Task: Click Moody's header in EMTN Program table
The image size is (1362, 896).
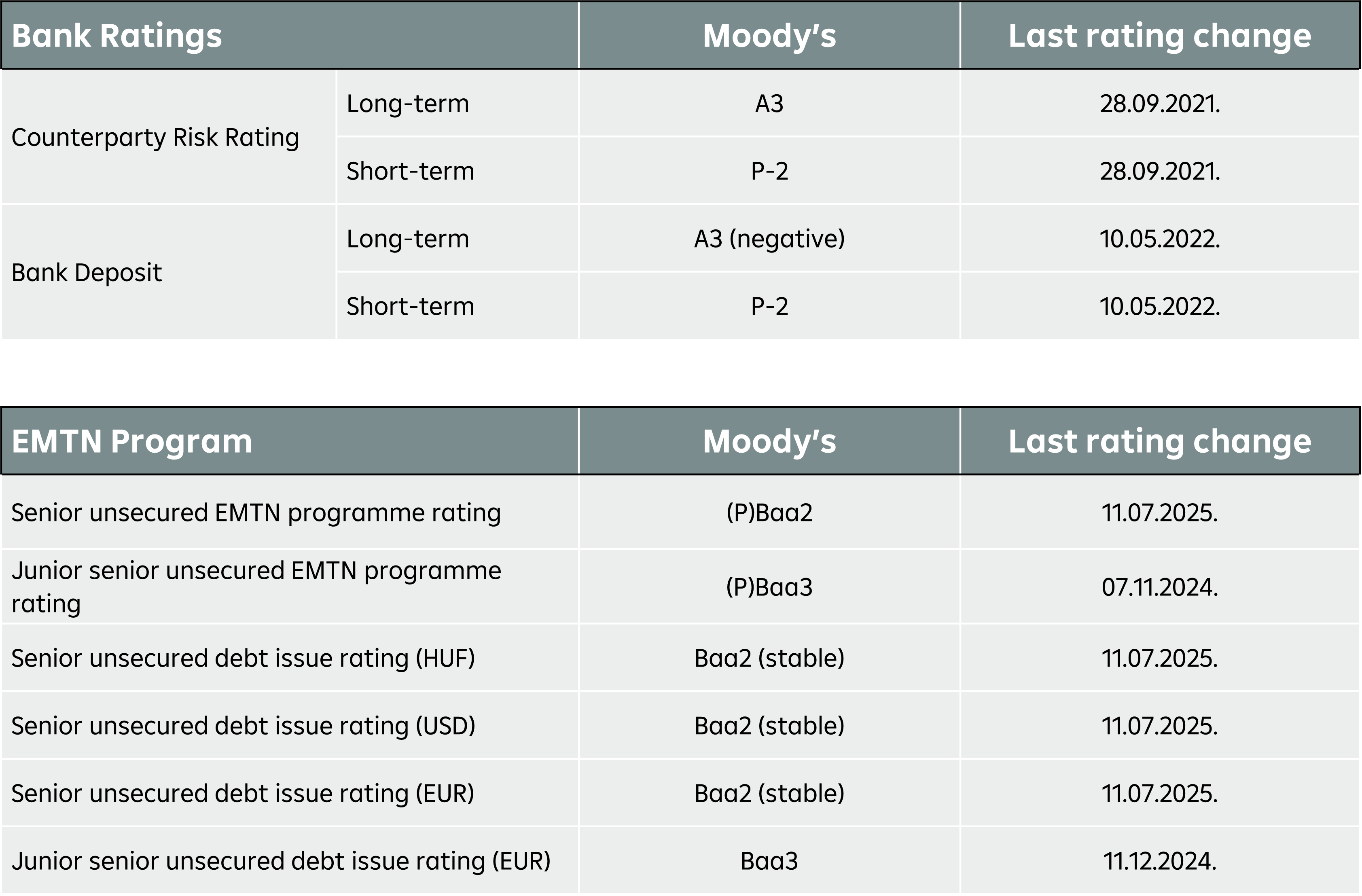Action: [x=769, y=441]
